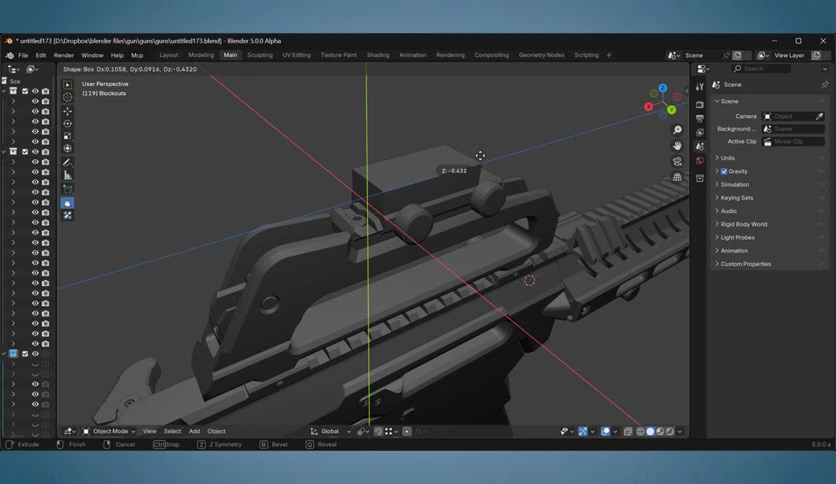Expand the Keying Sets panel
This screenshot has height=484, width=836.
737,198
